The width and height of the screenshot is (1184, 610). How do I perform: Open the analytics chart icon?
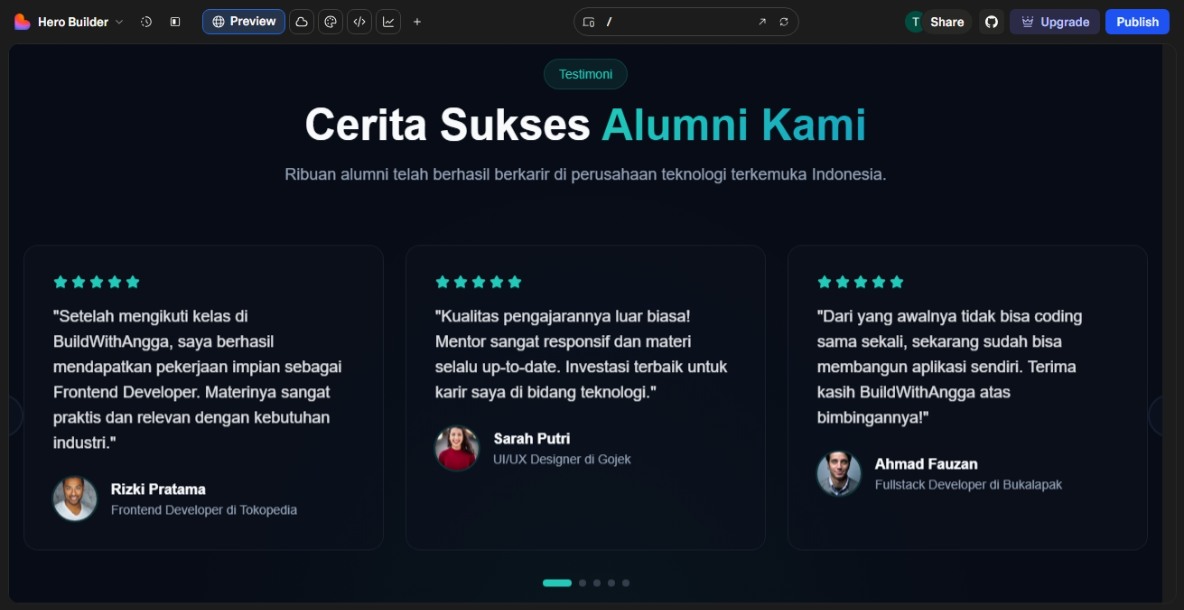click(388, 22)
